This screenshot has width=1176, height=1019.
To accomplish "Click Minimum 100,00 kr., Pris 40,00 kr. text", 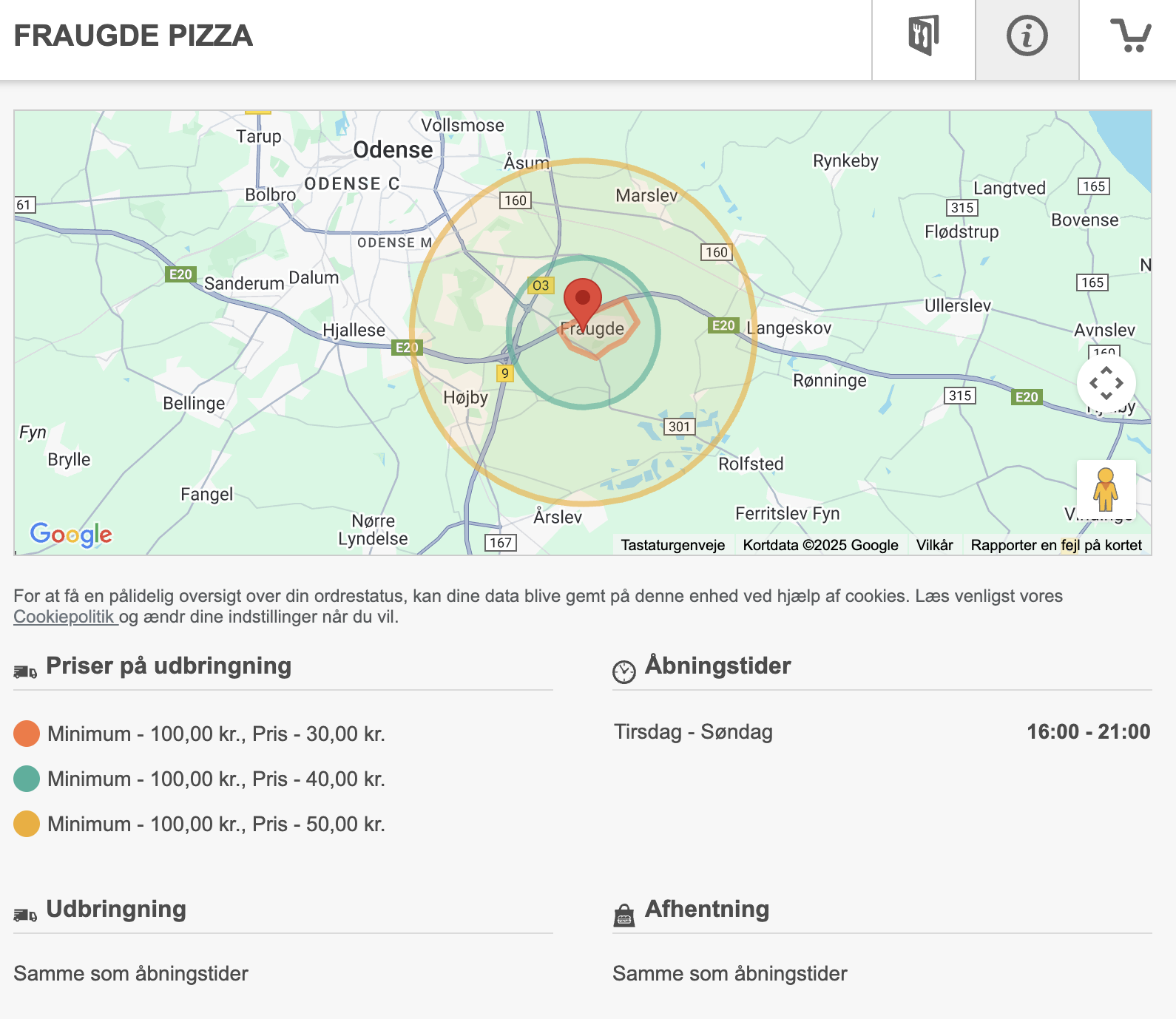I will 216,779.
